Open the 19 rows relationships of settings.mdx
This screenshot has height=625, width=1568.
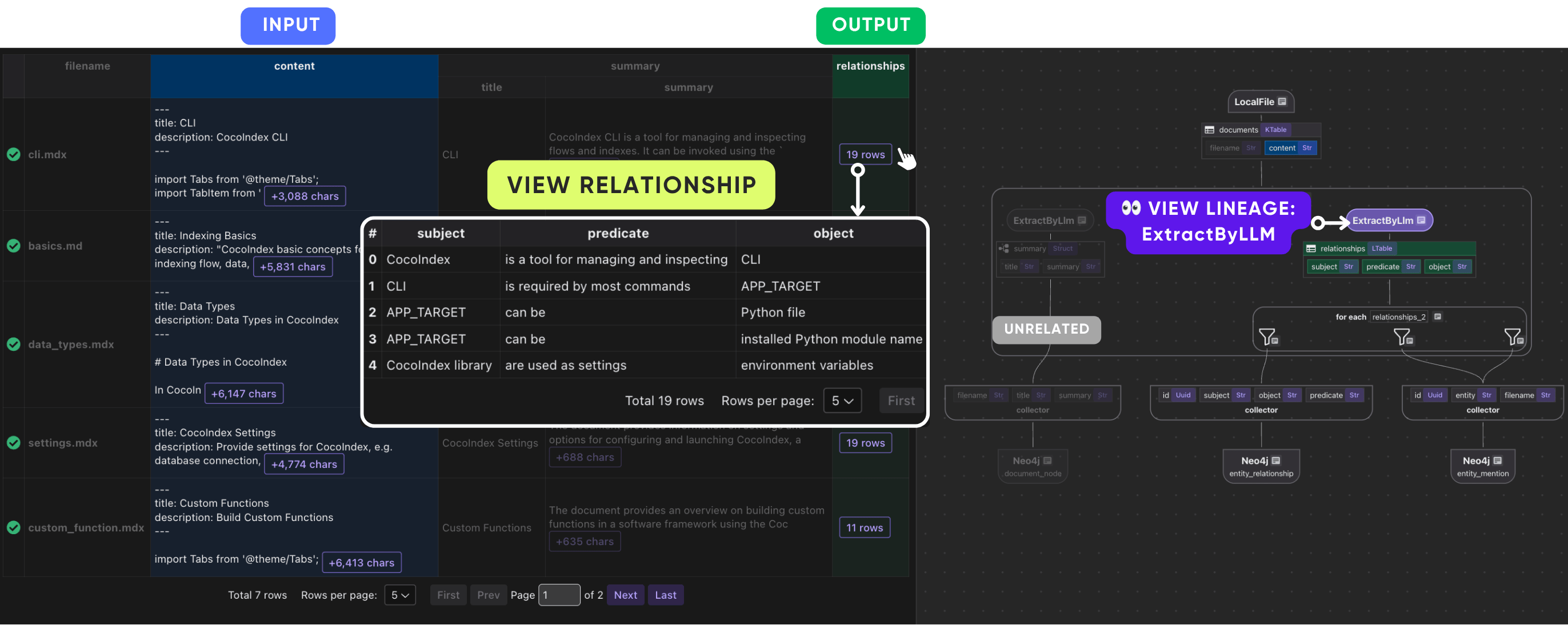pyautogui.click(x=866, y=443)
